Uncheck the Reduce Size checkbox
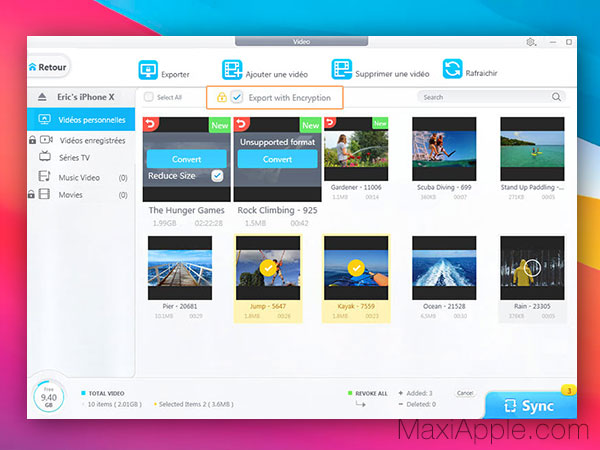Viewport: 600px width, 450px height. [x=217, y=176]
